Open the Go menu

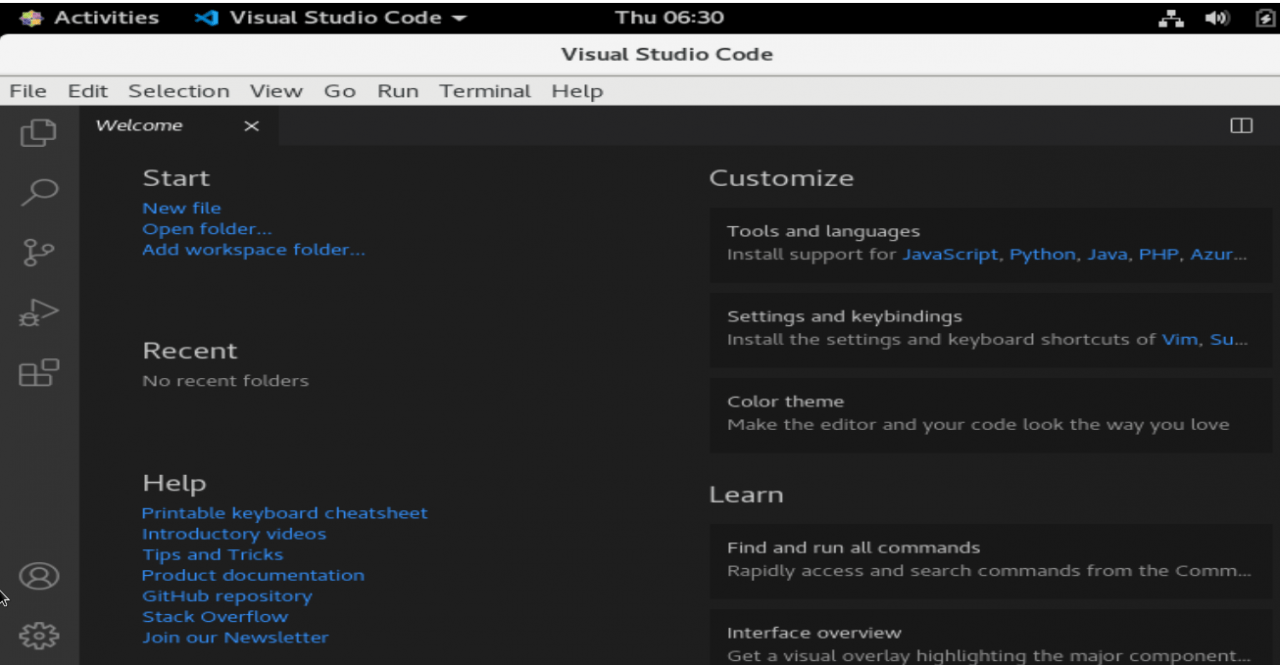coord(340,91)
